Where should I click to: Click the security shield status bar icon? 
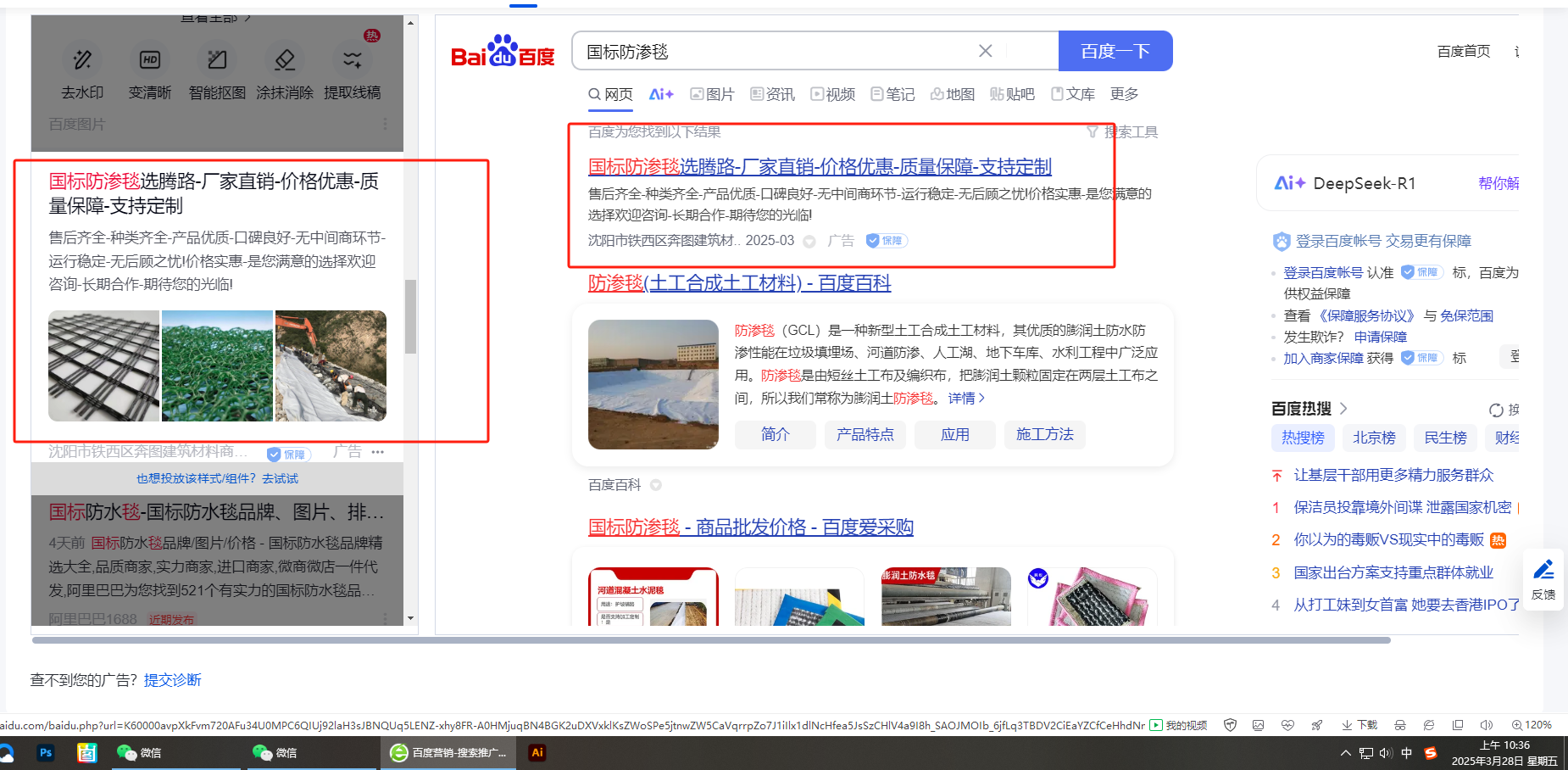point(1231,725)
